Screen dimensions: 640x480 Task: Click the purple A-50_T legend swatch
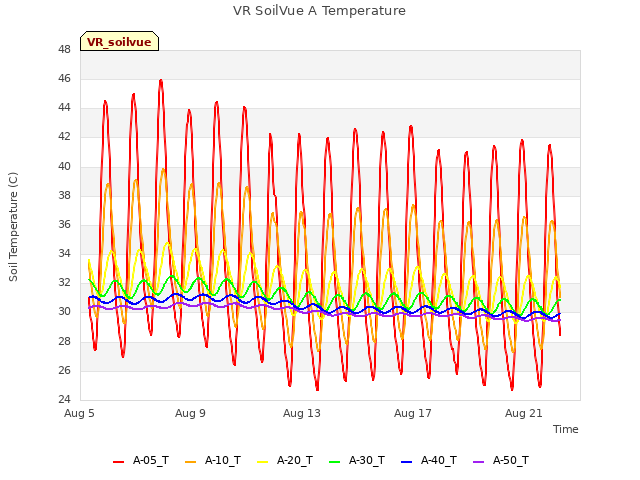(x=478, y=462)
